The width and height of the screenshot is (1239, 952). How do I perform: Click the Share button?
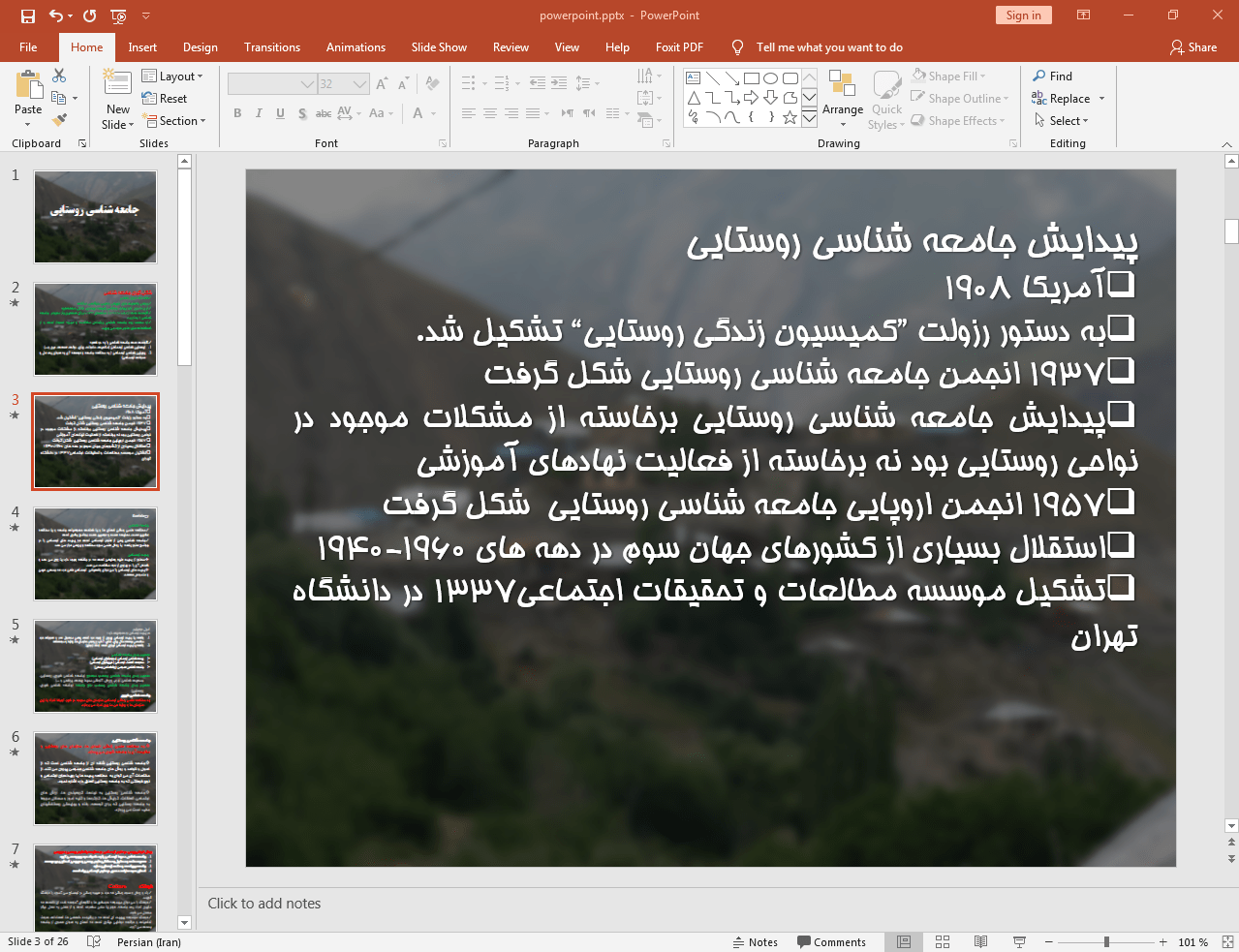click(1193, 46)
